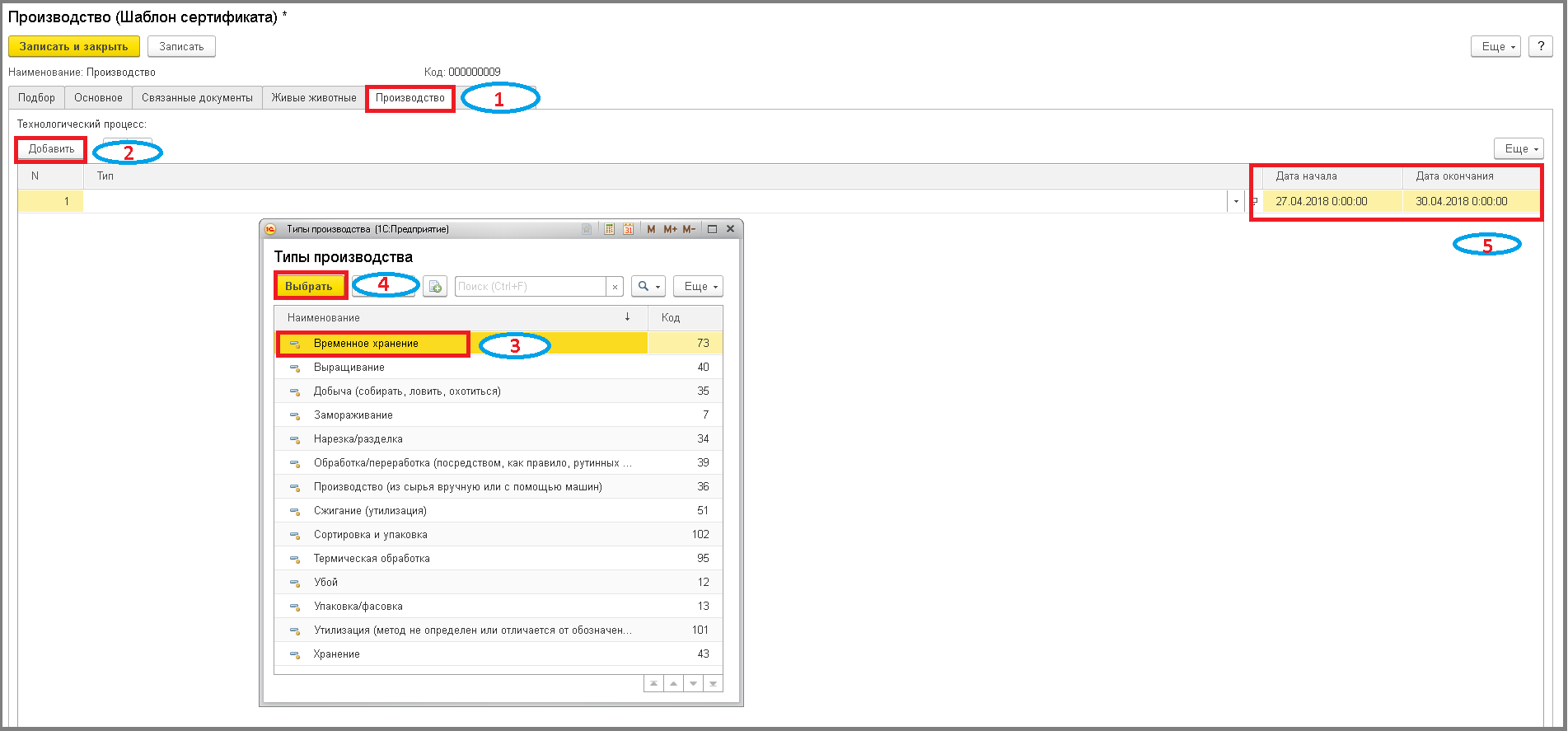This screenshot has width=1568, height=731.
Task: Select Производство (из сырья вручную...) row
Action: 498,487
